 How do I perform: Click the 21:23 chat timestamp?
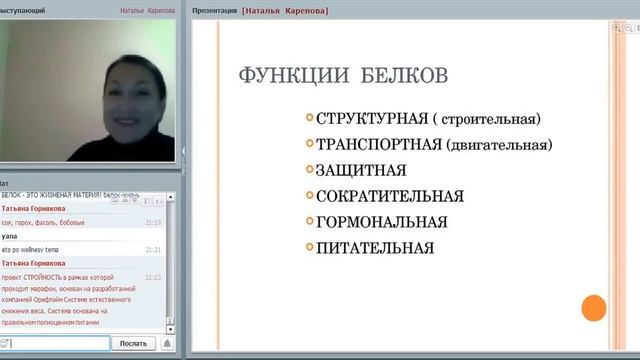[153, 278]
